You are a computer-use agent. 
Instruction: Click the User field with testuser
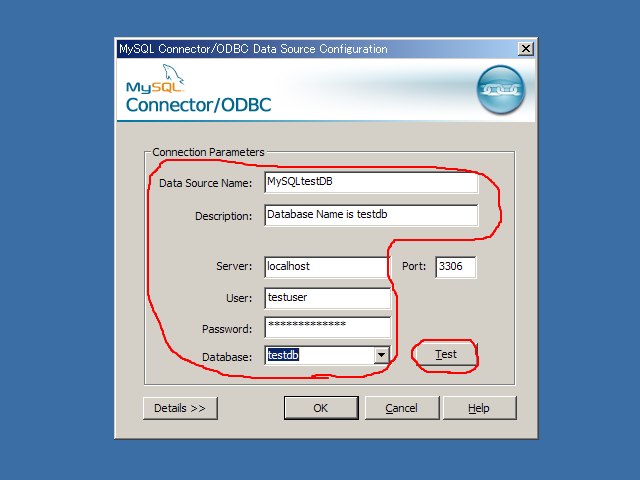point(327,298)
